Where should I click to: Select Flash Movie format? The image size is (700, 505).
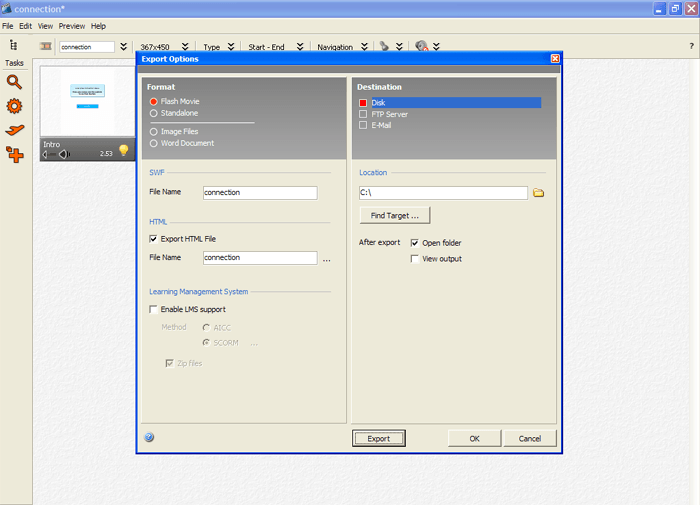pyautogui.click(x=154, y=102)
